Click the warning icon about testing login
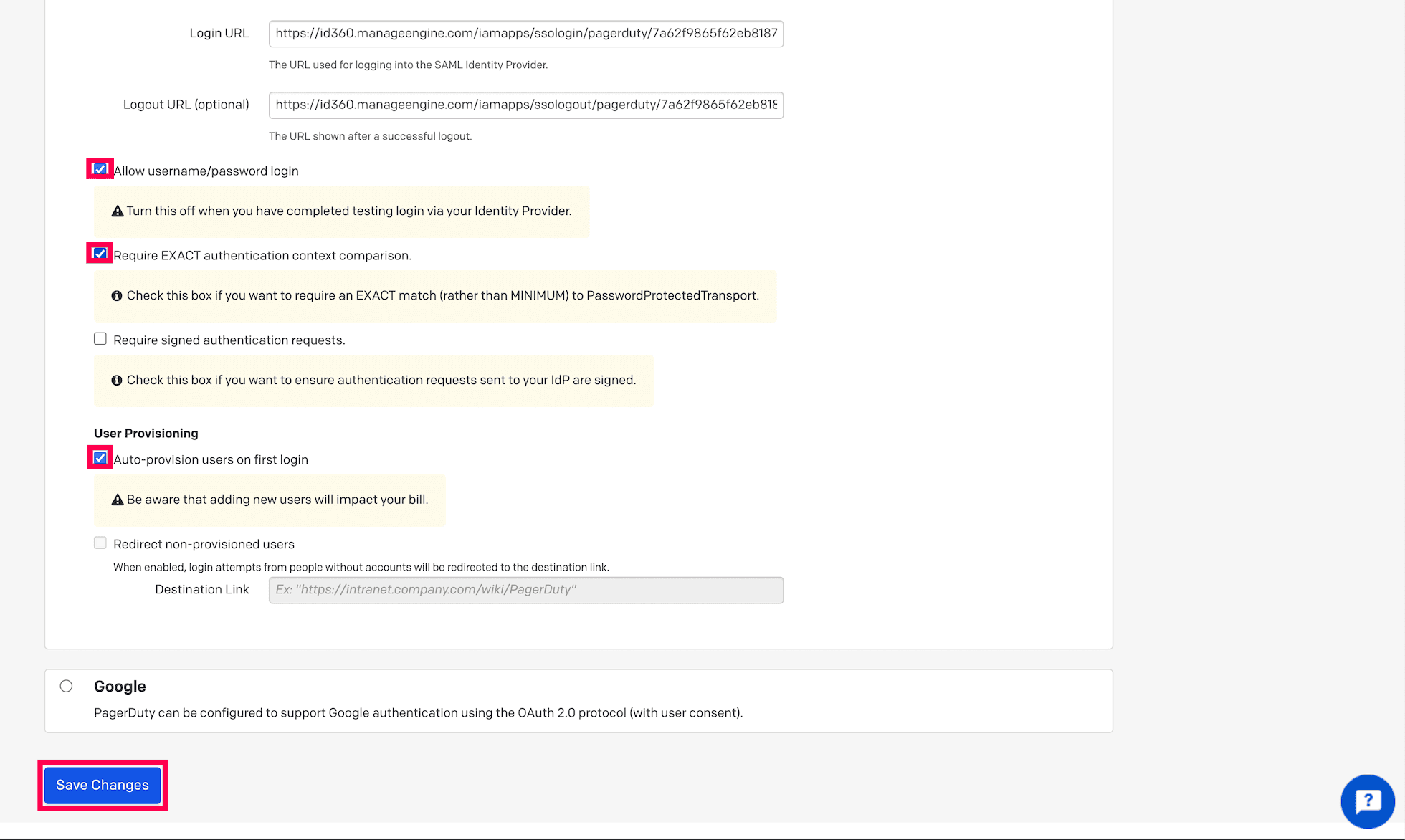 pyautogui.click(x=117, y=210)
